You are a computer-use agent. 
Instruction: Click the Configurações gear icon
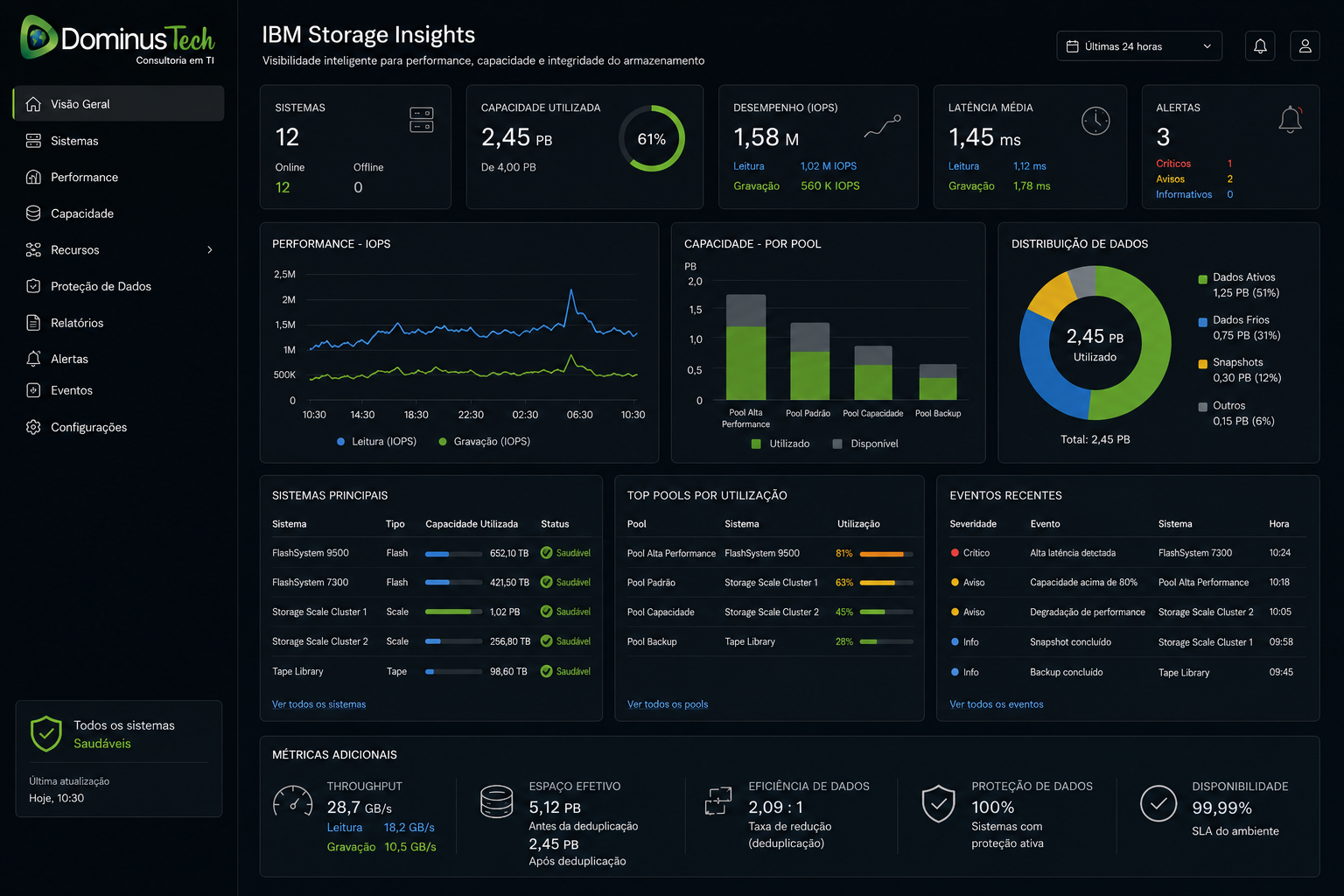pos(33,427)
